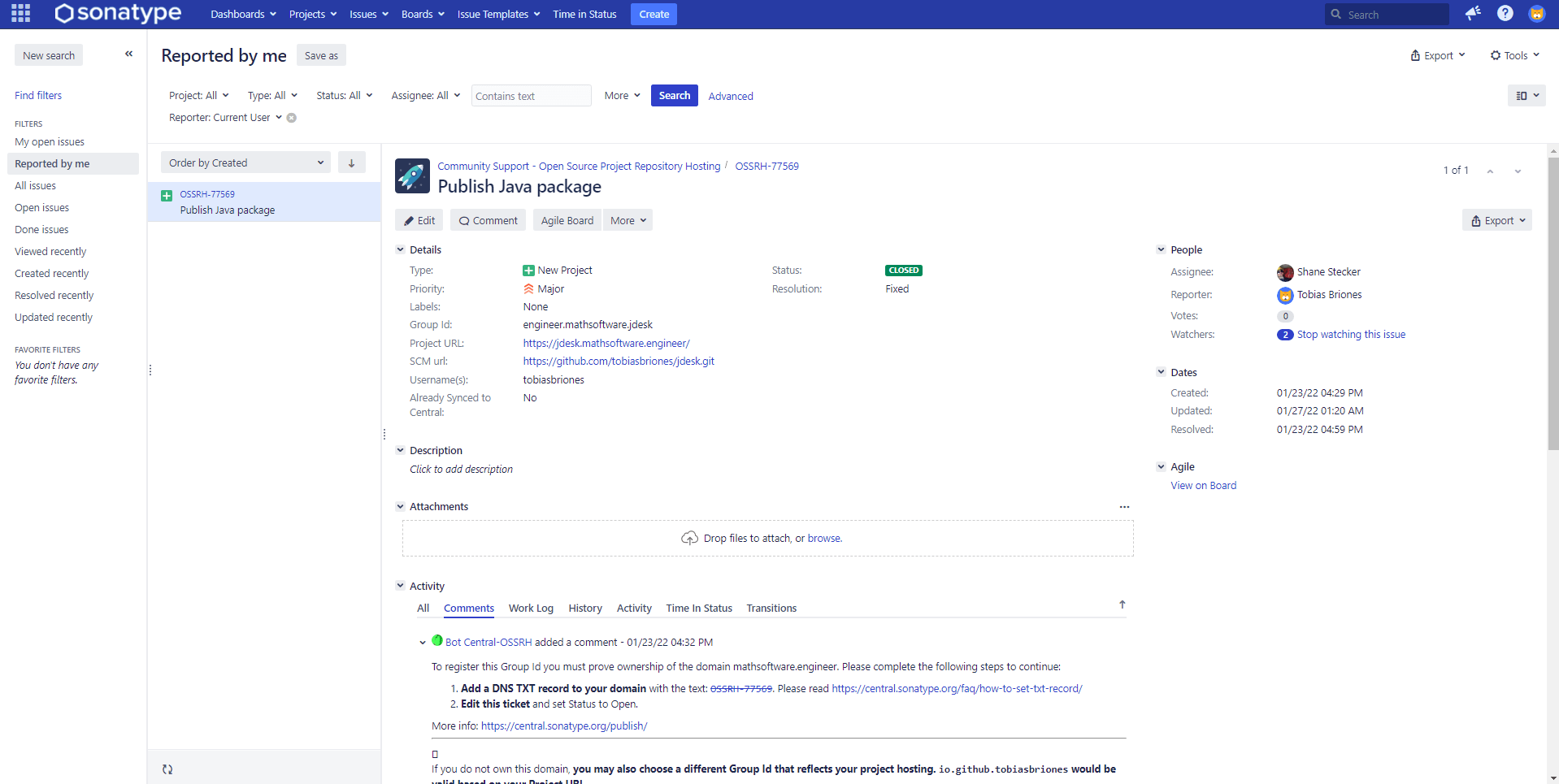Open the Dashboards menu
This screenshot has width=1559, height=784.
[243, 14]
